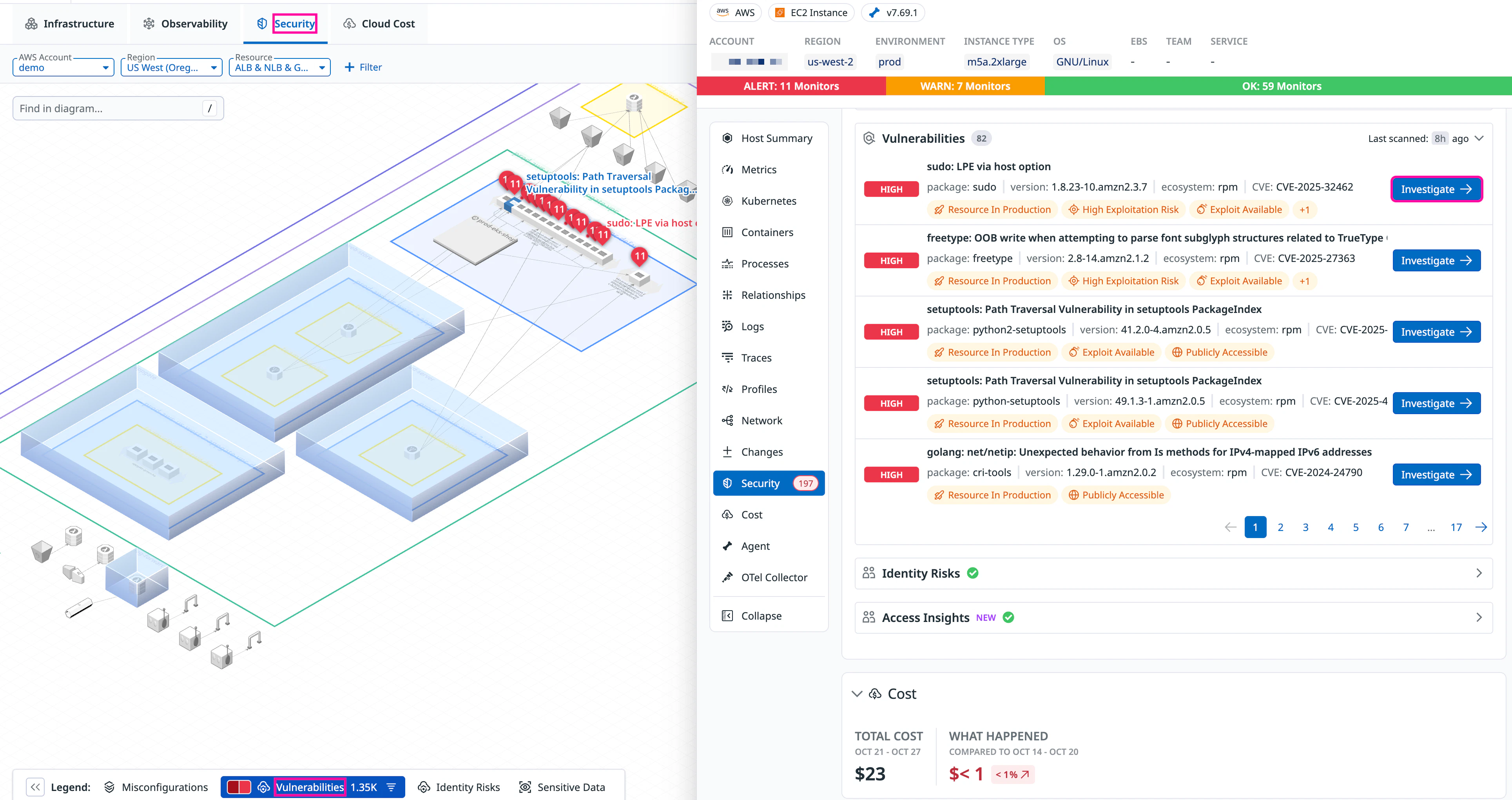Open the OTel Collector section
This screenshot has height=800, width=1512.
tap(774, 577)
